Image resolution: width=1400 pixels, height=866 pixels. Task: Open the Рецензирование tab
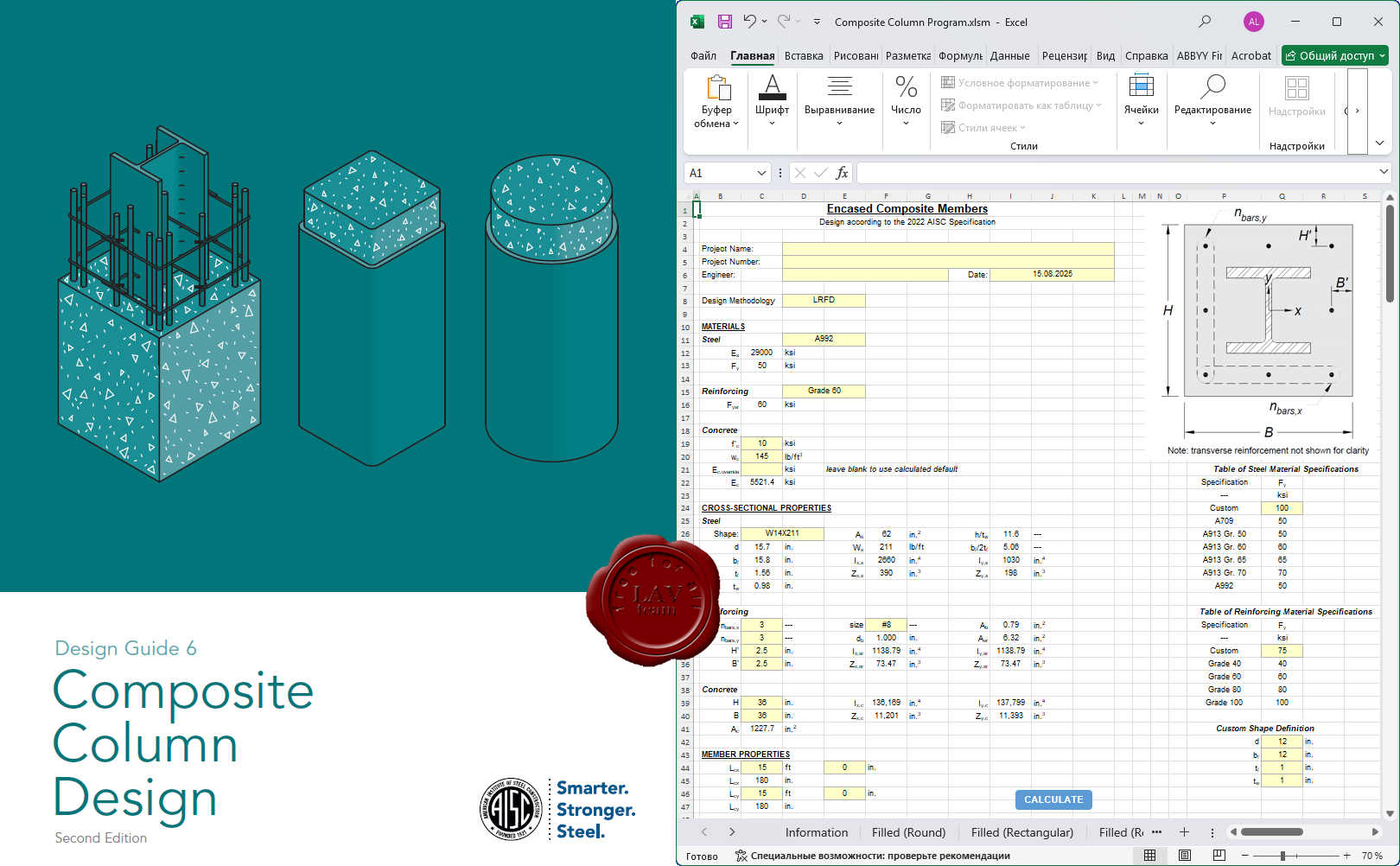point(1065,55)
